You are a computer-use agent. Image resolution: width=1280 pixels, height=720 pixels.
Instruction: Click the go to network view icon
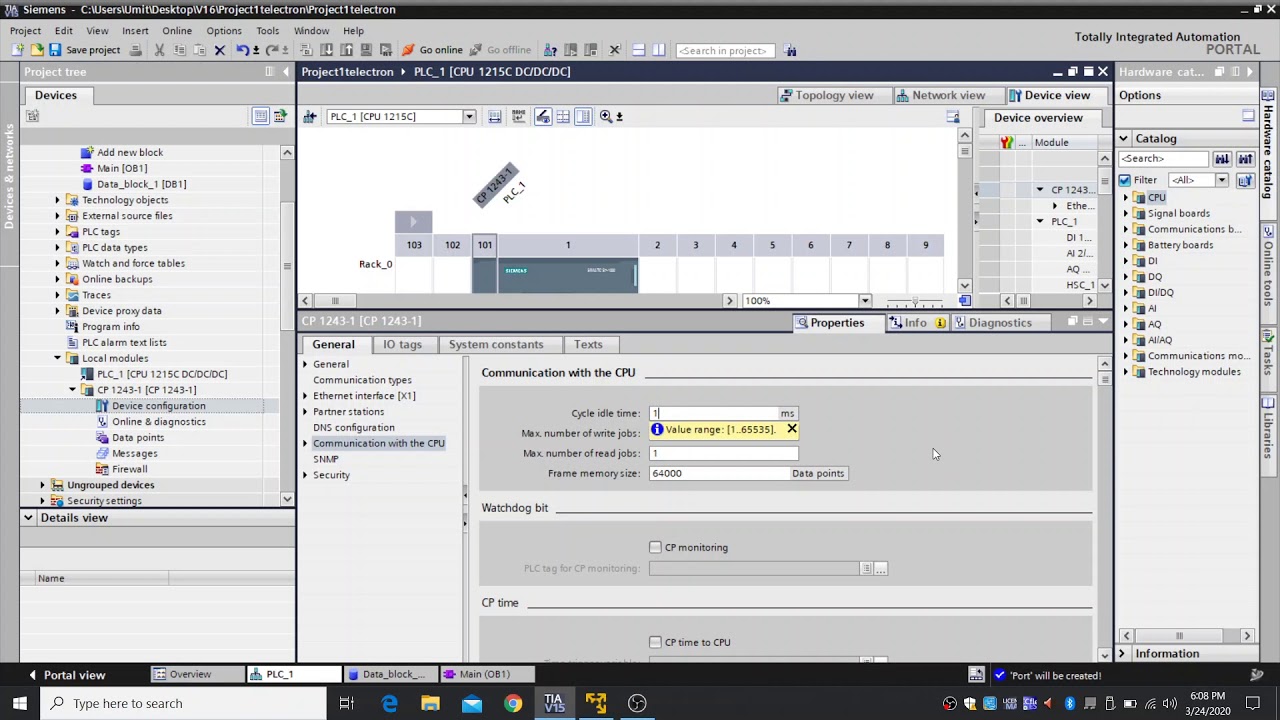pos(310,117)
